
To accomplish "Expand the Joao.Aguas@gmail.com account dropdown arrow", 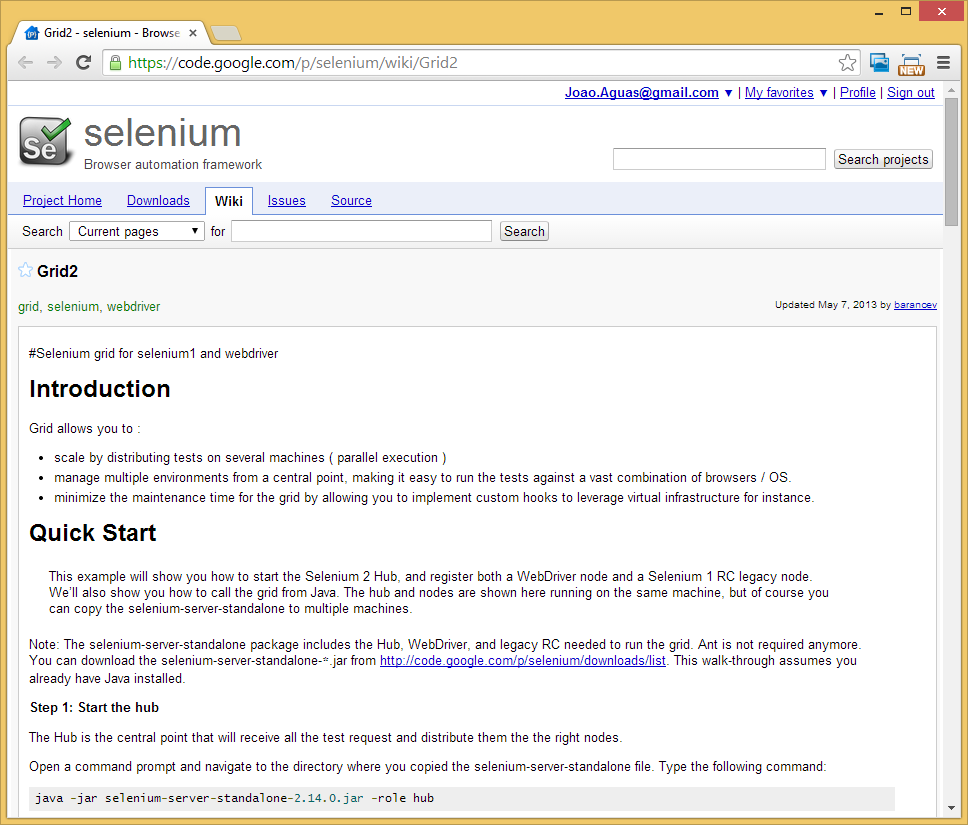I will coord(728,93).
